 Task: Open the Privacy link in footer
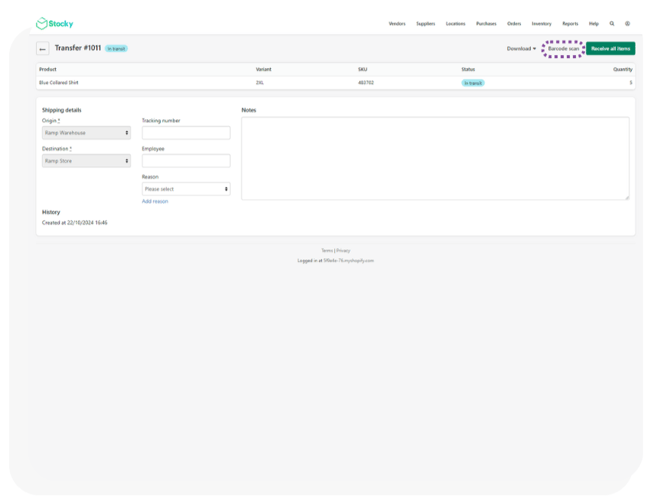[x=343, y=251]
